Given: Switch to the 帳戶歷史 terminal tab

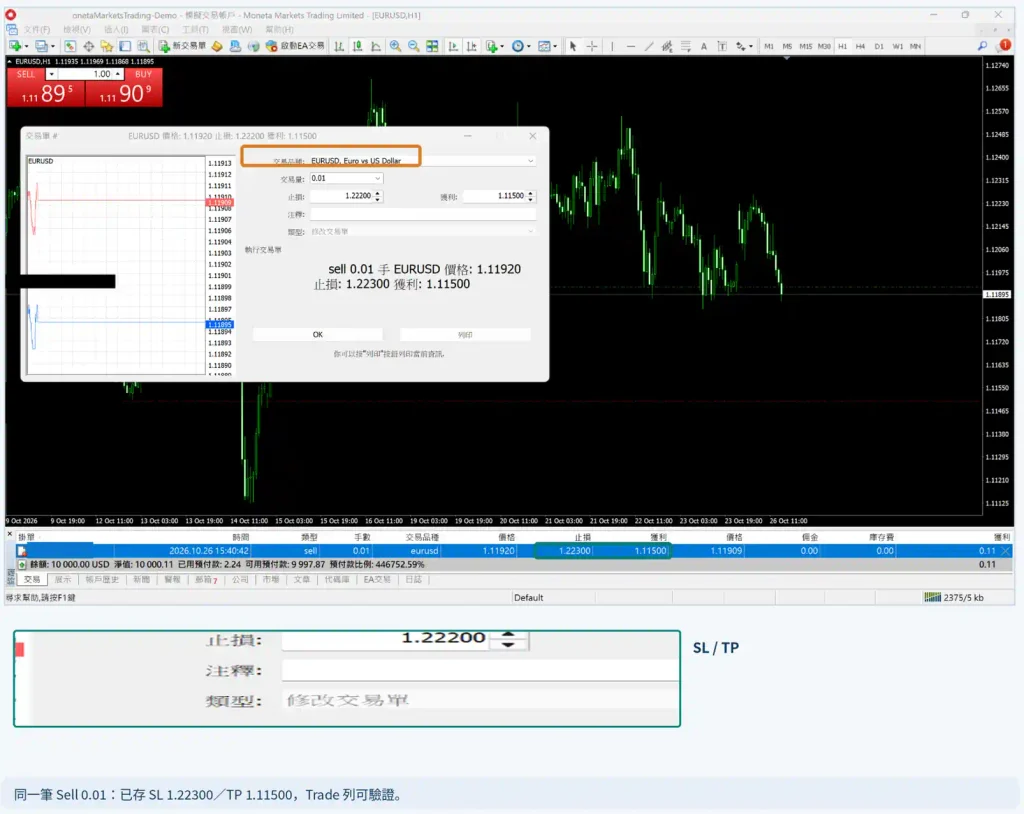Looking at the screenshot, I should [x=102, y=579].
